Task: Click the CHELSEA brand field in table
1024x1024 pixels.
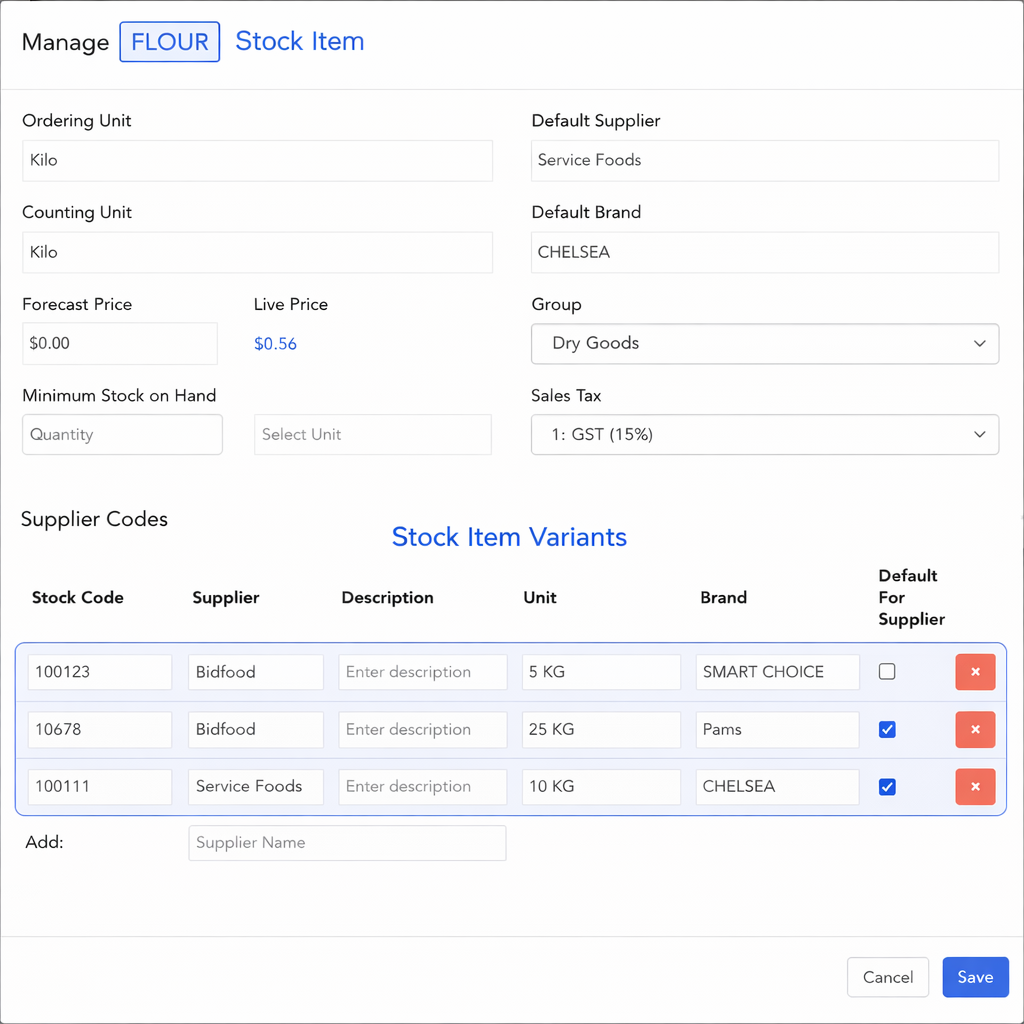Action: (x=777, y=786)
